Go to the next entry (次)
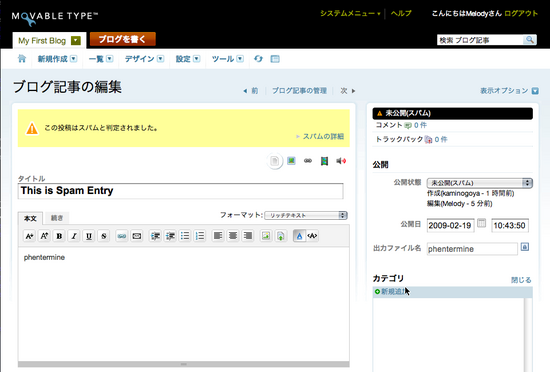 pos(348,91)
